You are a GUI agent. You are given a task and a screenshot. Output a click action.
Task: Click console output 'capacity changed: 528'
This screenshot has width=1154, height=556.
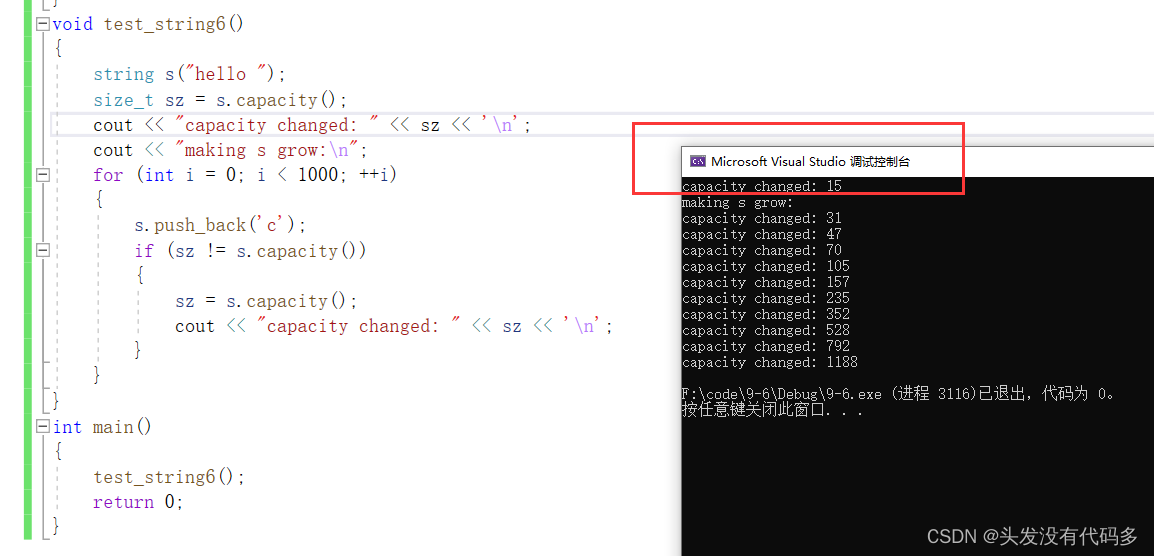[766, 331]
